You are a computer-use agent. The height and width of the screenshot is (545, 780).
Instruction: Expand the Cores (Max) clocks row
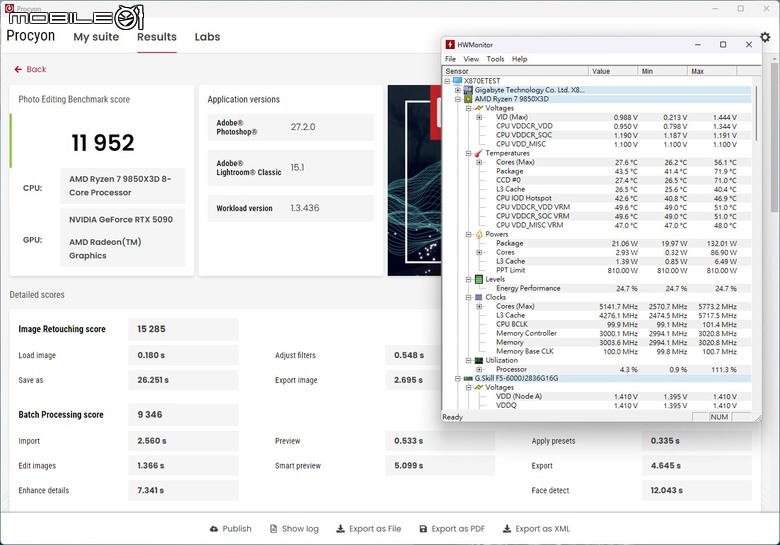click(x=479, y=306)
